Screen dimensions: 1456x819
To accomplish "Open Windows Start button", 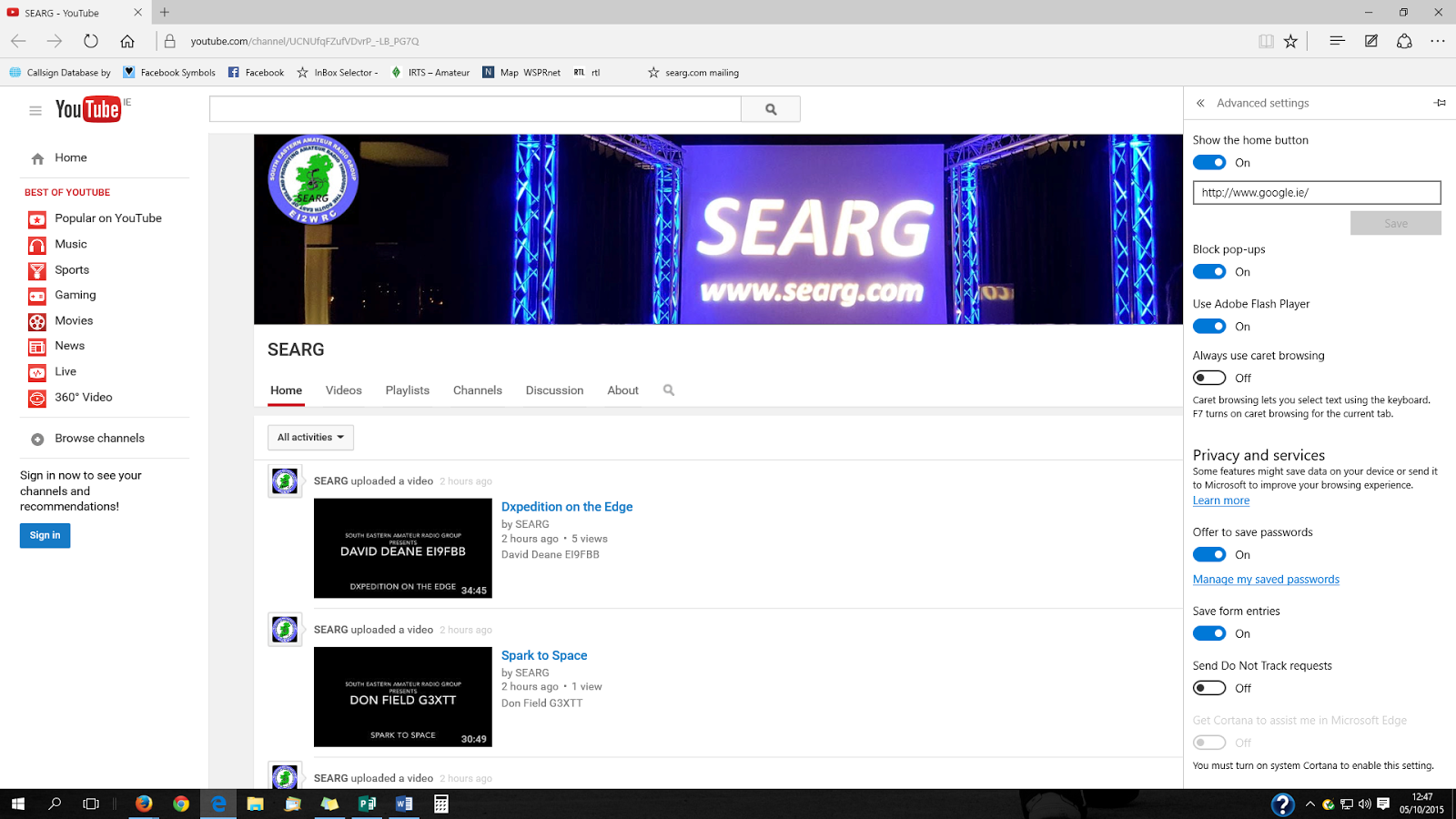I will coord(18,804).
